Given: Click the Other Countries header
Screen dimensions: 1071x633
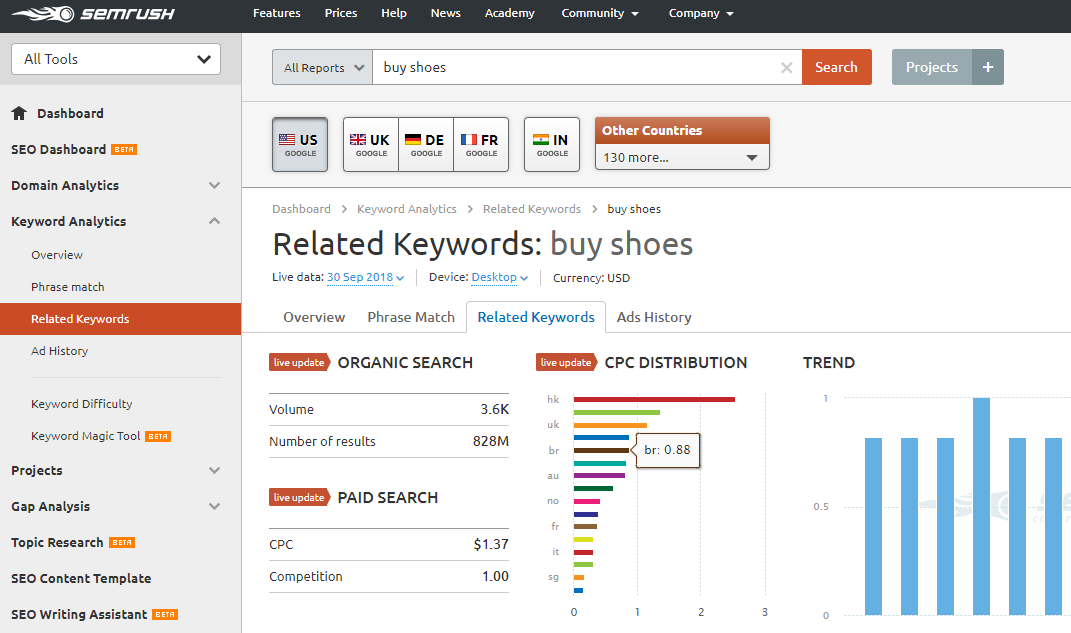Looking at the screenshot, I should tap(682, 130).
